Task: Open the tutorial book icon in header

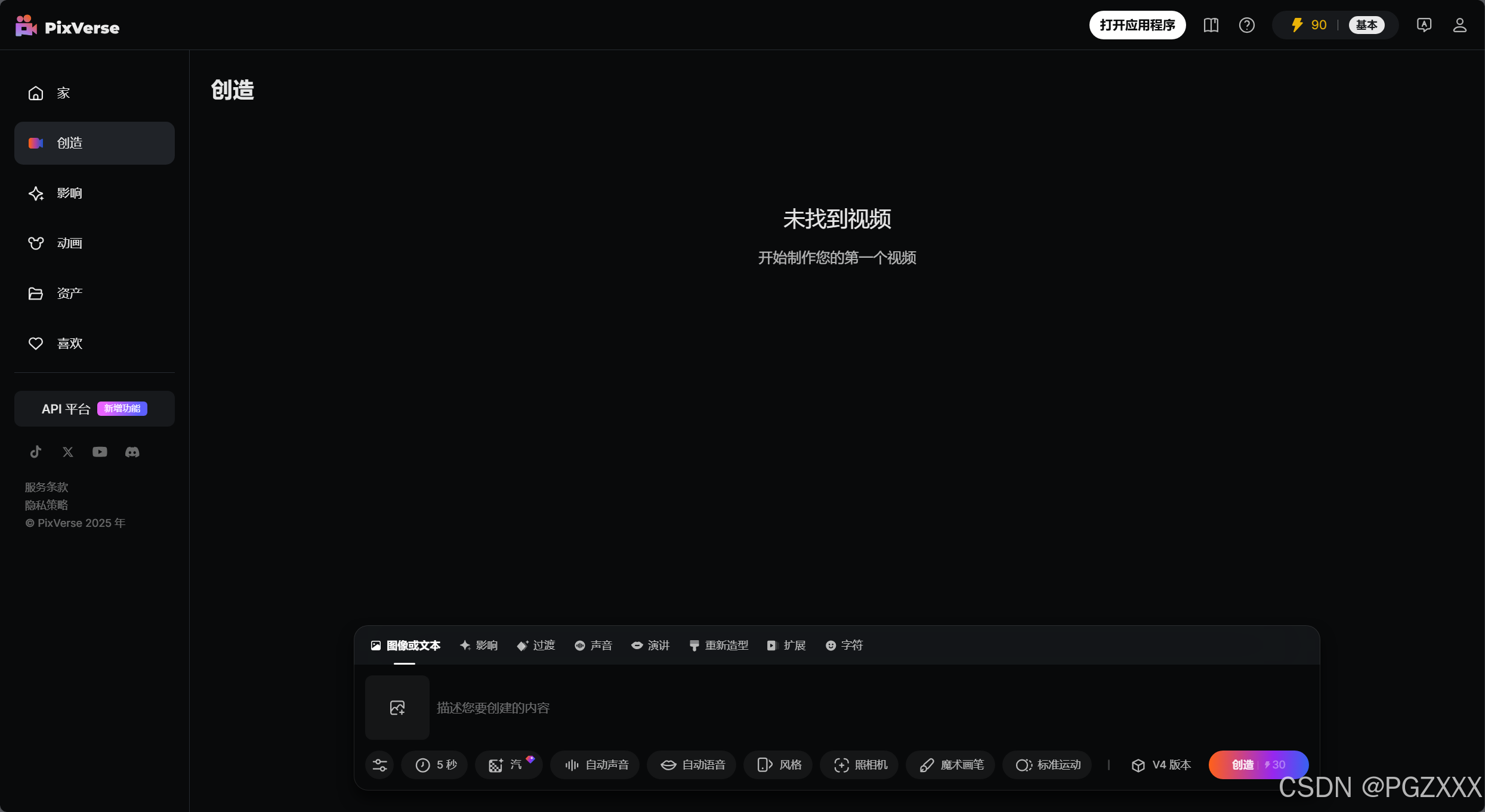Action: [x=1211, y=25]
